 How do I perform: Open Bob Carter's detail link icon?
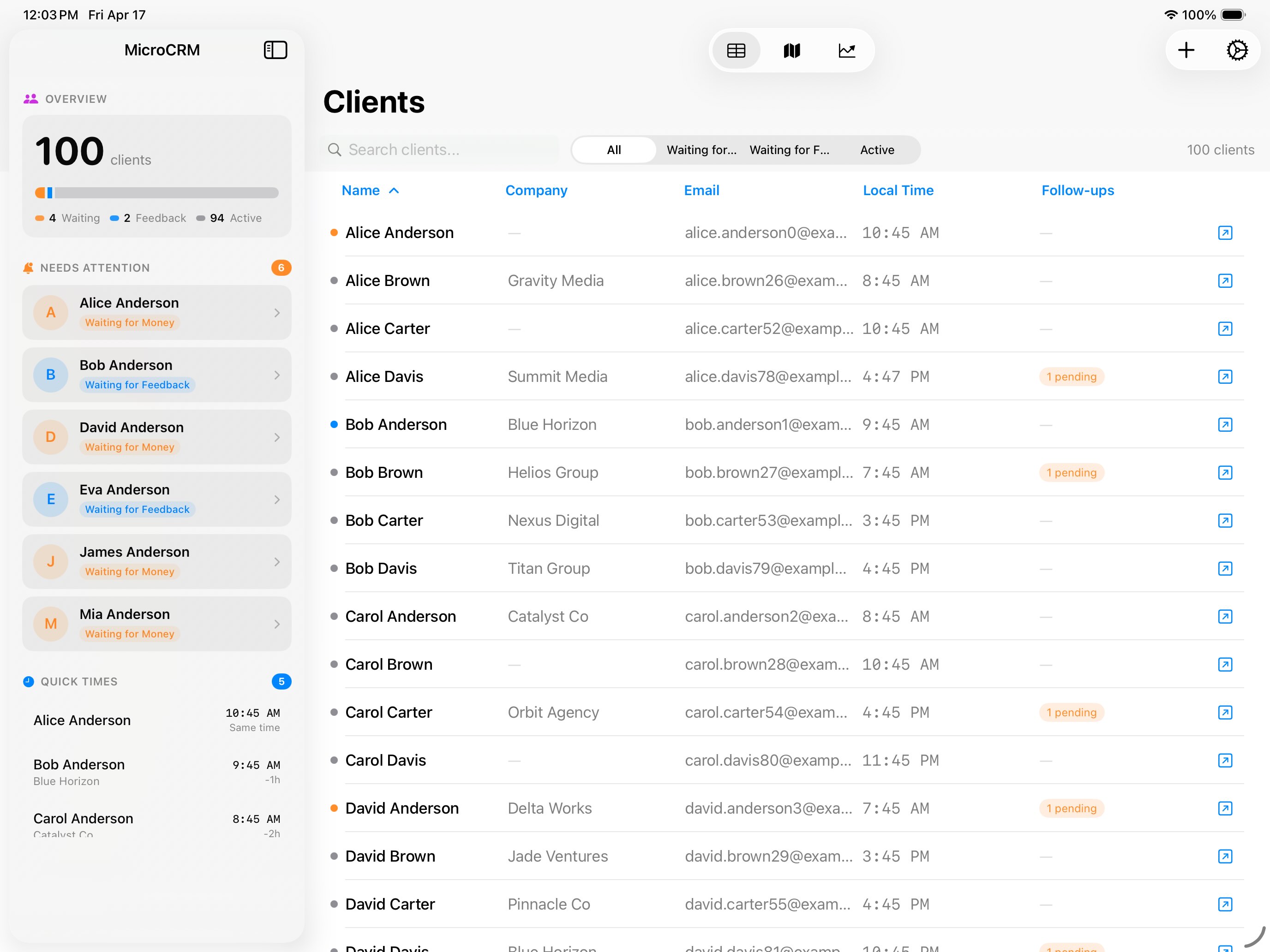pos(1225,520)
